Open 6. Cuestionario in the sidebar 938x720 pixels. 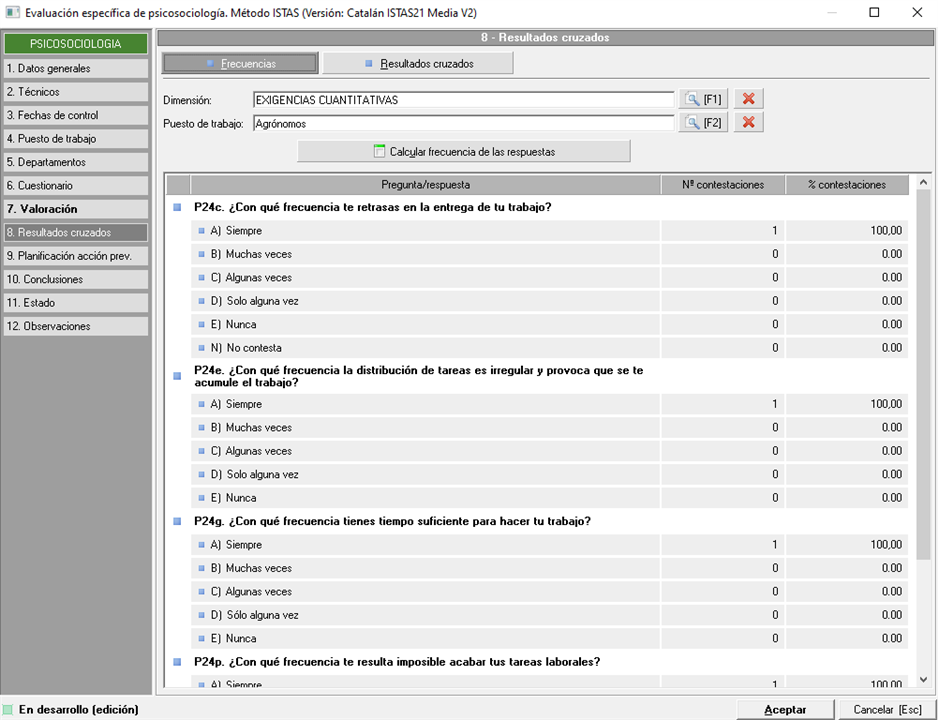coord(76,186)
